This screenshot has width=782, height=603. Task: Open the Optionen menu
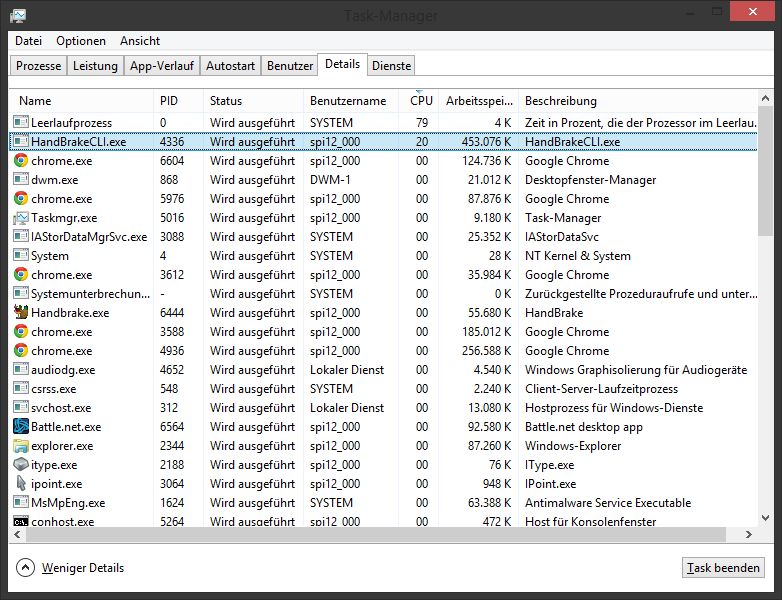click(81, 41)
